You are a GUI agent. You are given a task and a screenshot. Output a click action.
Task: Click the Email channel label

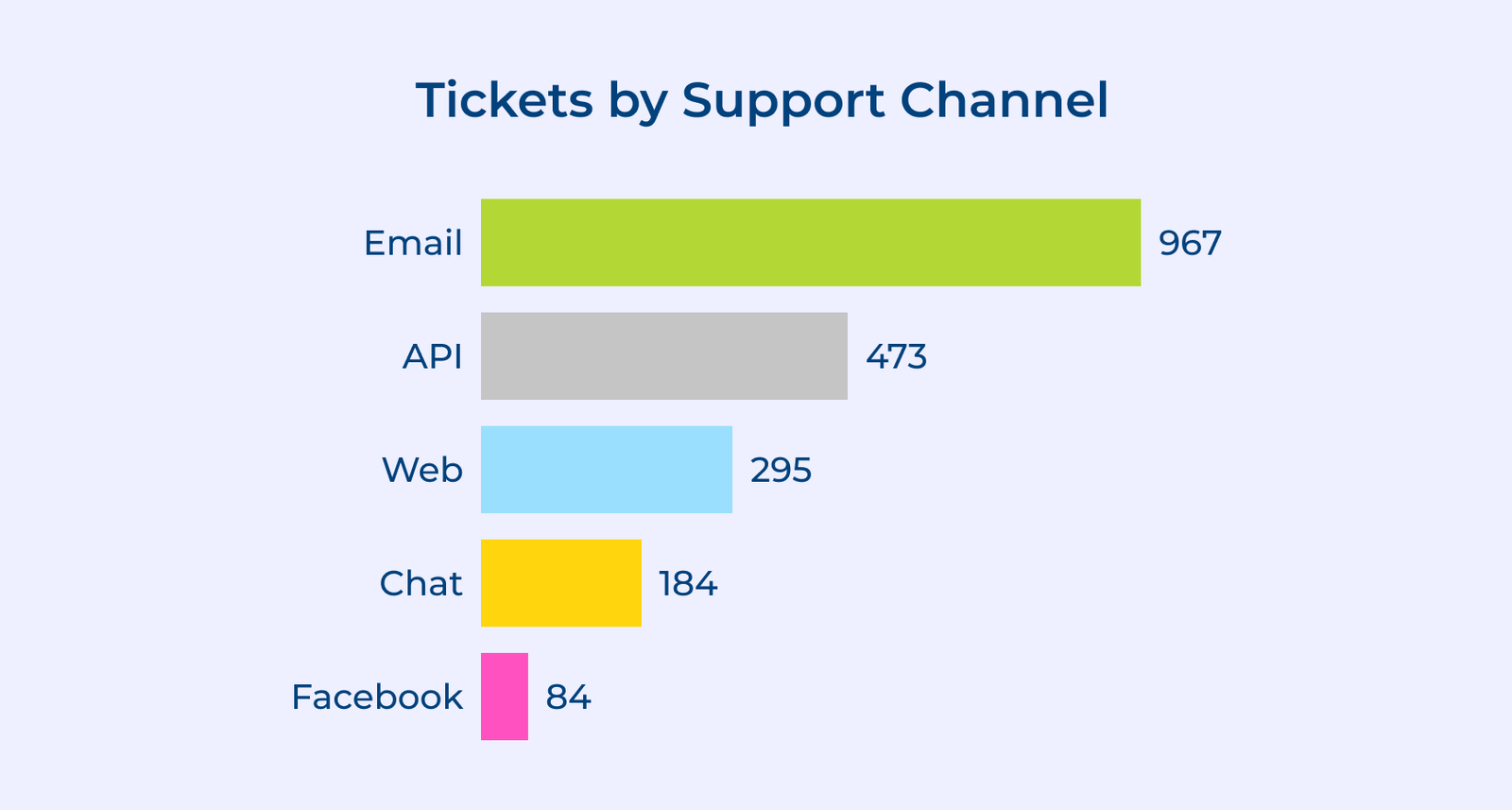(x=413, y=243)
